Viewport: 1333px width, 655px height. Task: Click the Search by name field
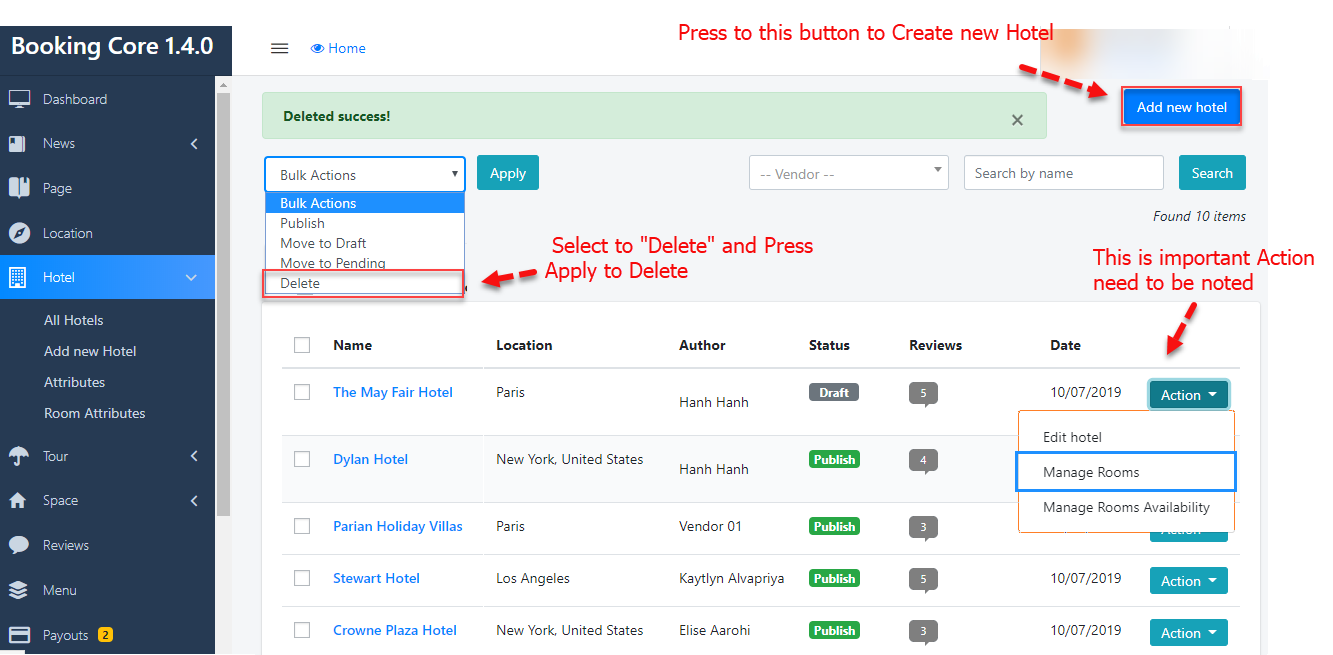pyautogui.click(x=1063, y=173)
